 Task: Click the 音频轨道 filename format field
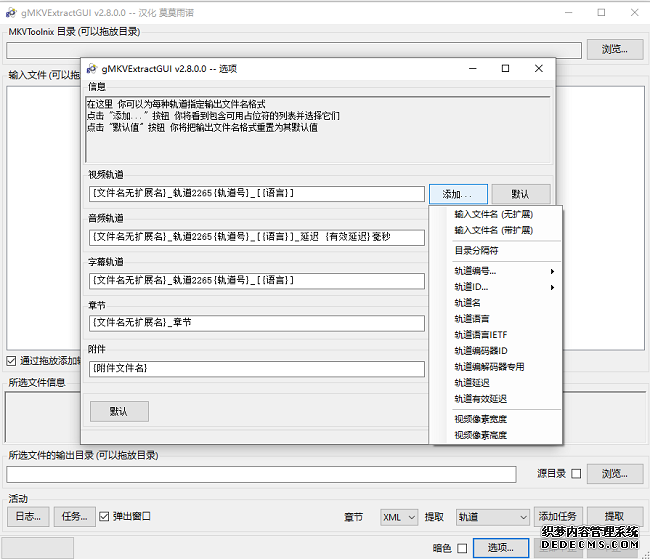(257, 238)
